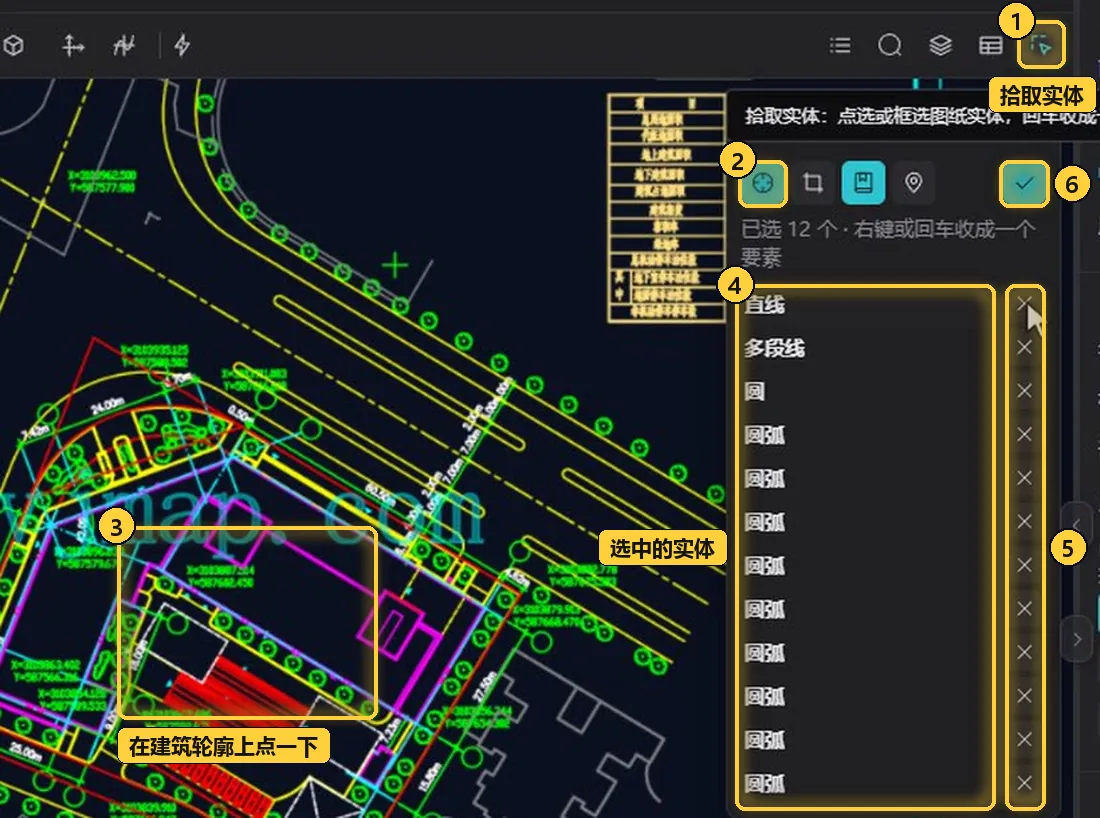
Task: Click the lightning bolt toolbar icon
Action: click(182, 46)
